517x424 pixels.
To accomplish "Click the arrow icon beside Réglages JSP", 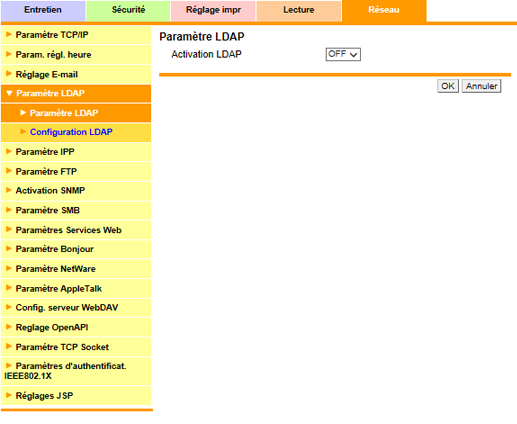I will click(9, 395).
